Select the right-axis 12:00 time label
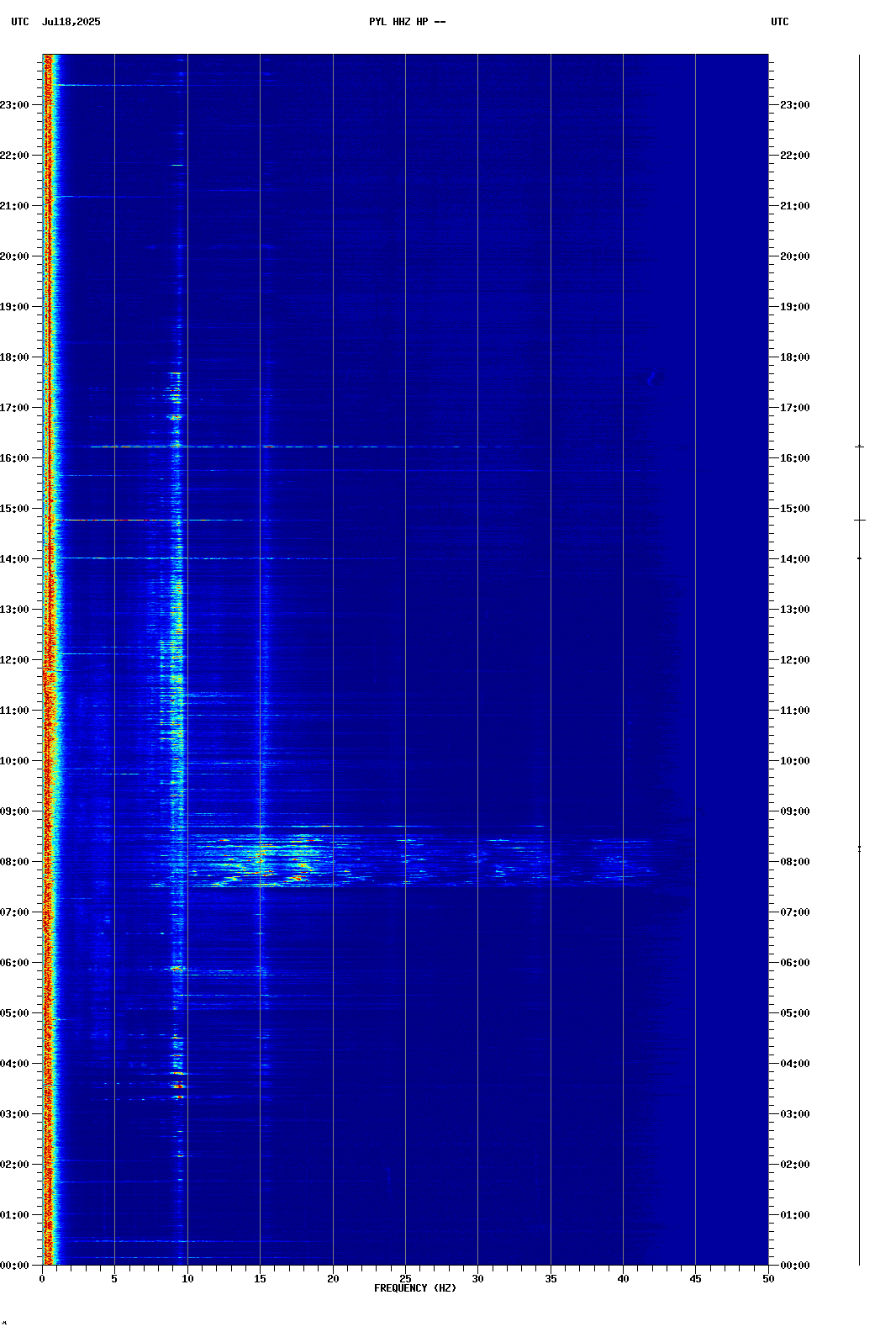The image size is (896, 1332). 795,660
